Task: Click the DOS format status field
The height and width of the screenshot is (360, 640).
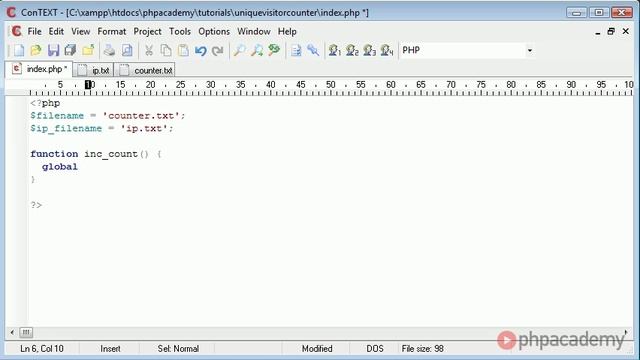Action: (375, 349)
